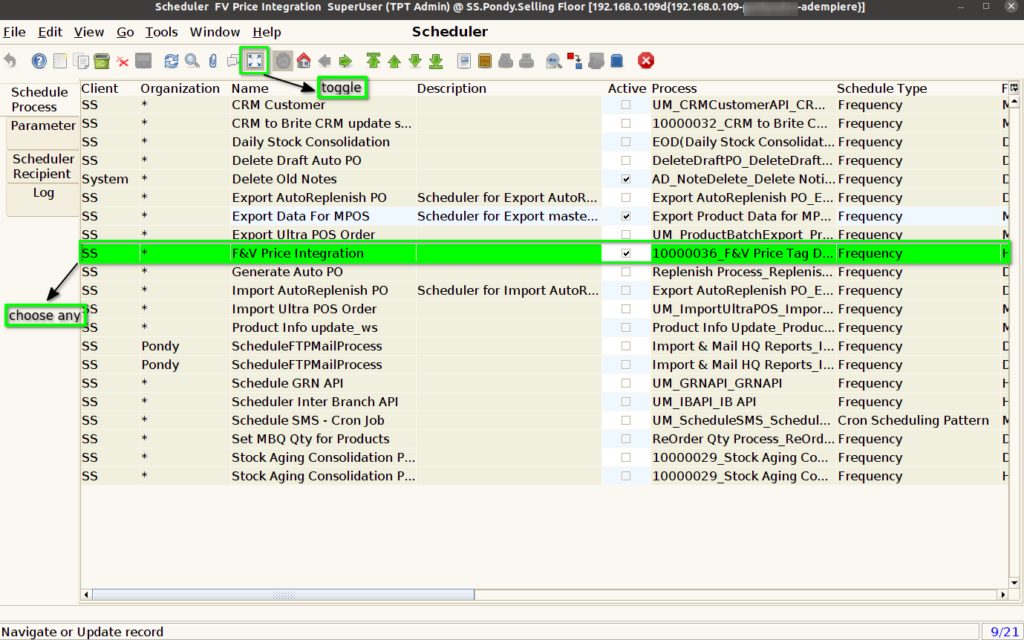Go to Next record down-arrow icon

415,61
